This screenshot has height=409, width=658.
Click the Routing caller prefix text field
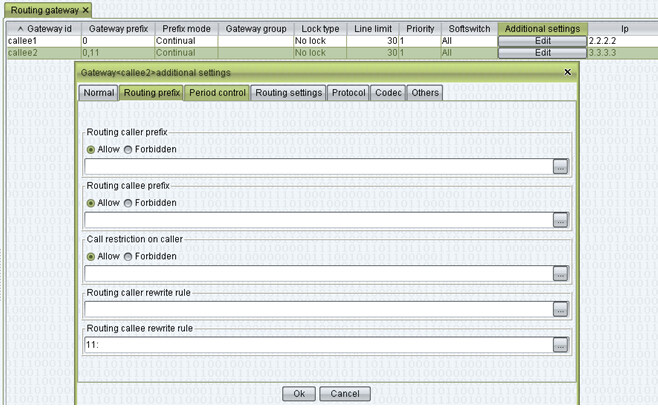[x=317, y=166]
